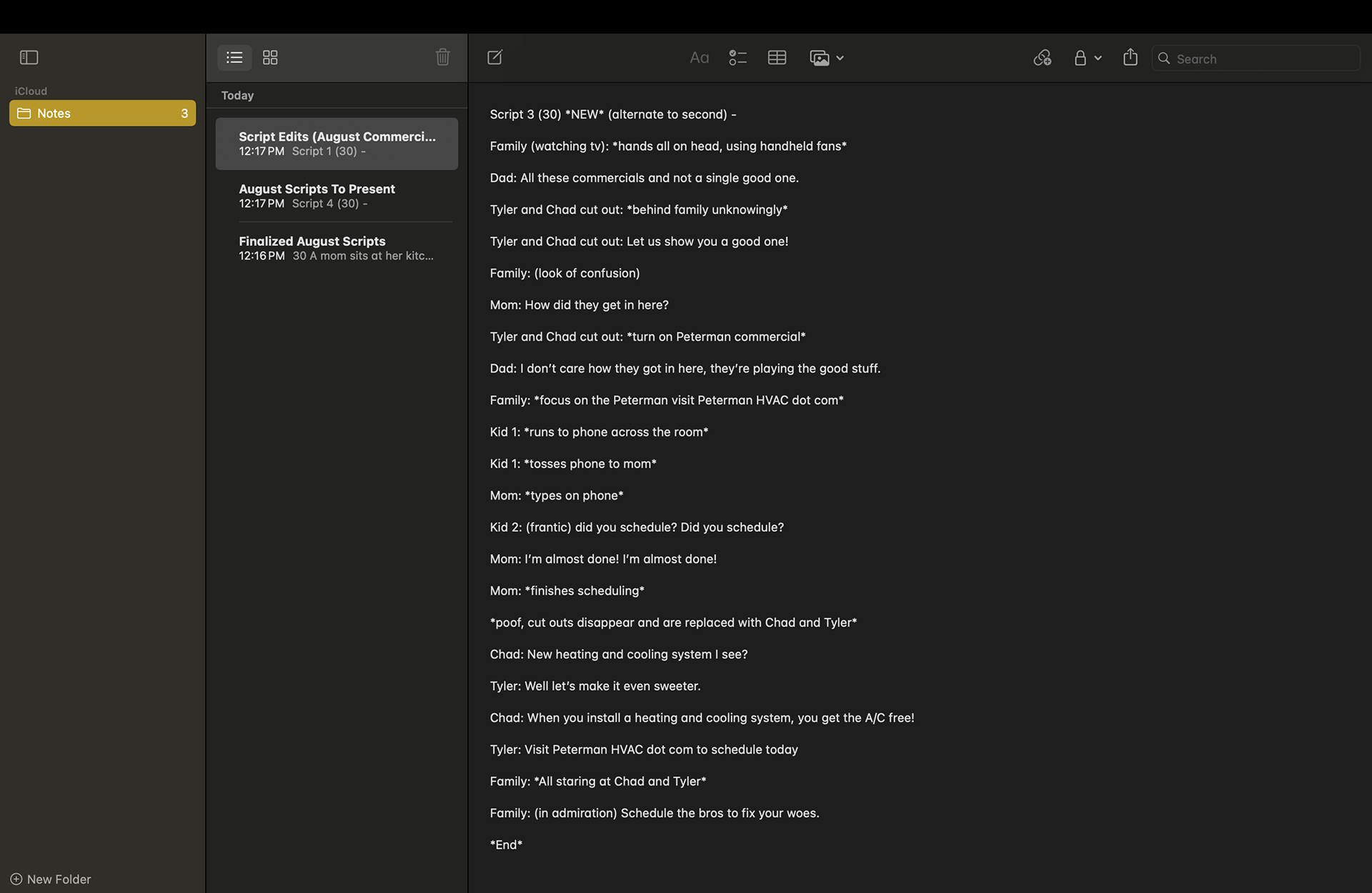Click the line 'Mom: *types on phone*'
1372x893 pixels.
click(557, 495)
